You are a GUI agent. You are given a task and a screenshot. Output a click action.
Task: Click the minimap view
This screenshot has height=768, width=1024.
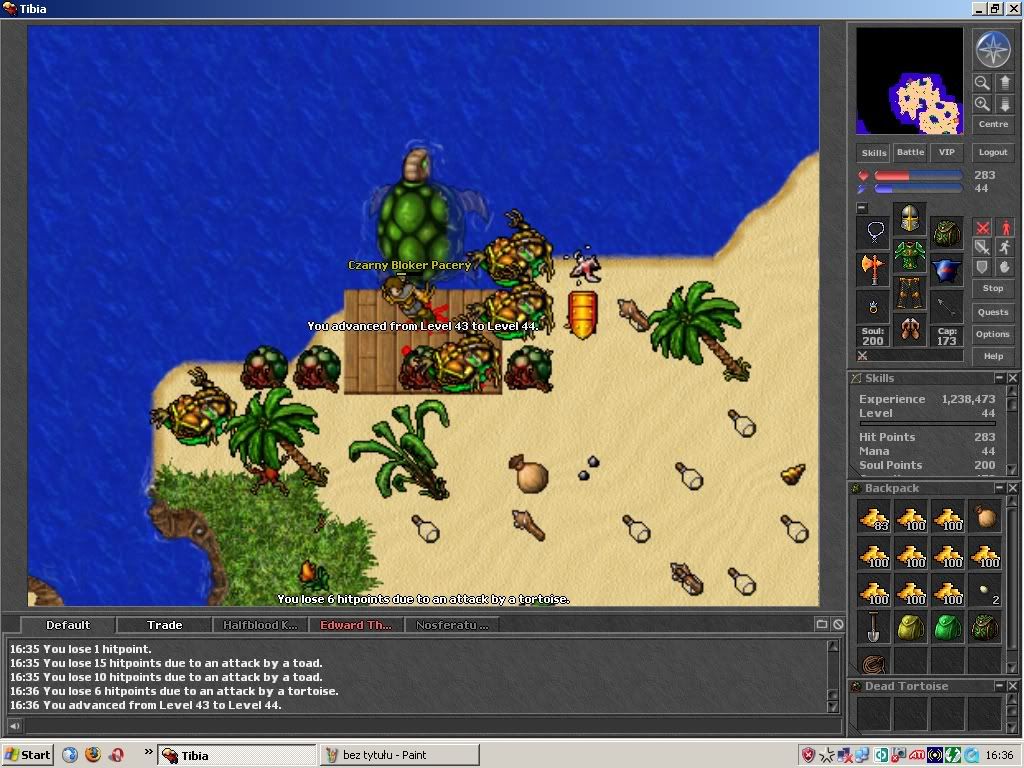coord(909,81)
